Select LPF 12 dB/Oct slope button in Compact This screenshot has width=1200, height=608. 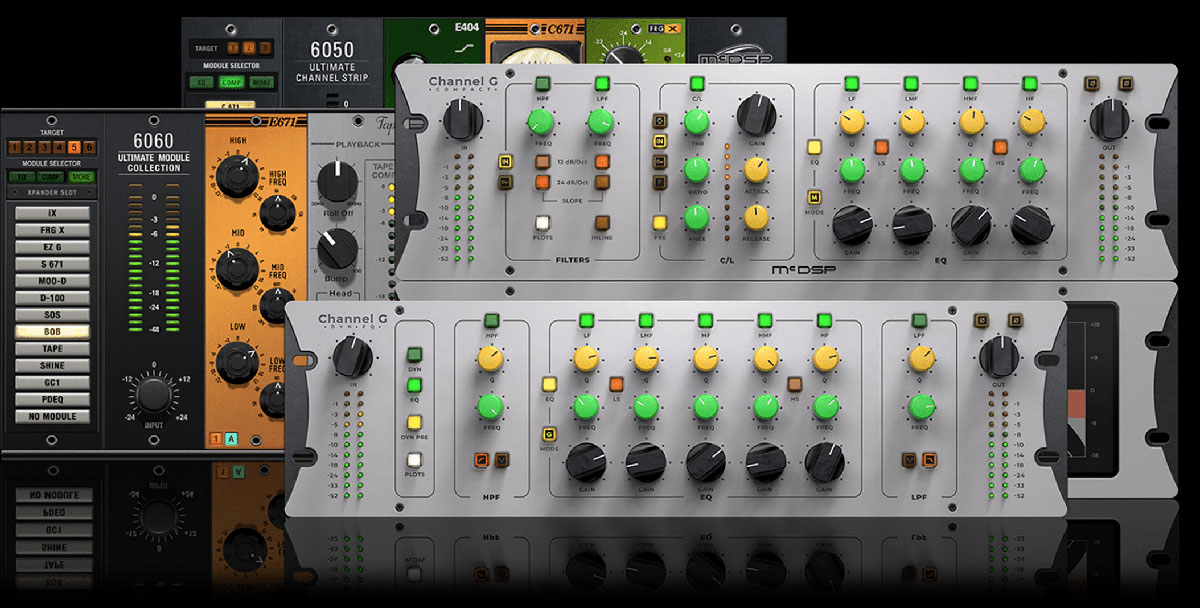coord(603,162)
